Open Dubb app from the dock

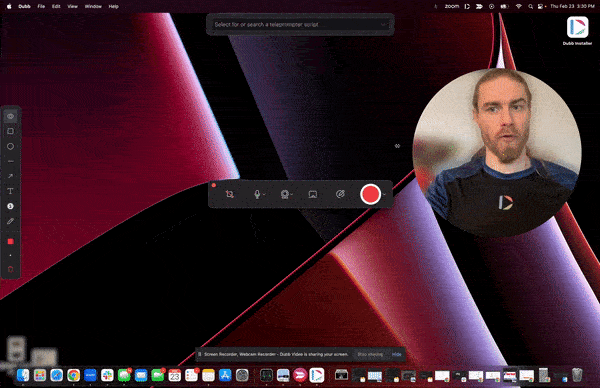pos(317,375)
